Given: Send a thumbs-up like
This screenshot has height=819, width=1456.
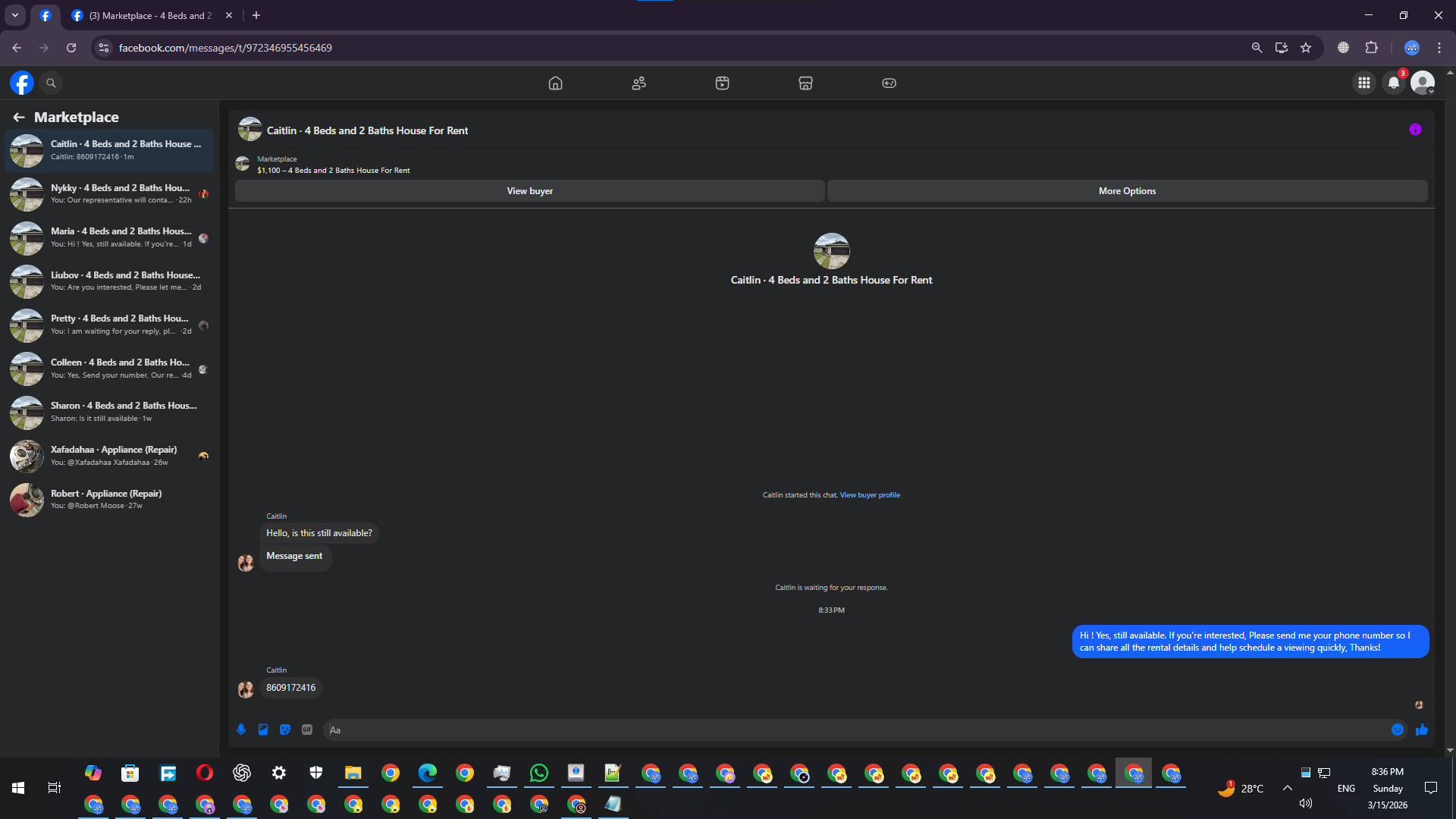Looking at the screenshot, I should click(x=1422, y=730).
